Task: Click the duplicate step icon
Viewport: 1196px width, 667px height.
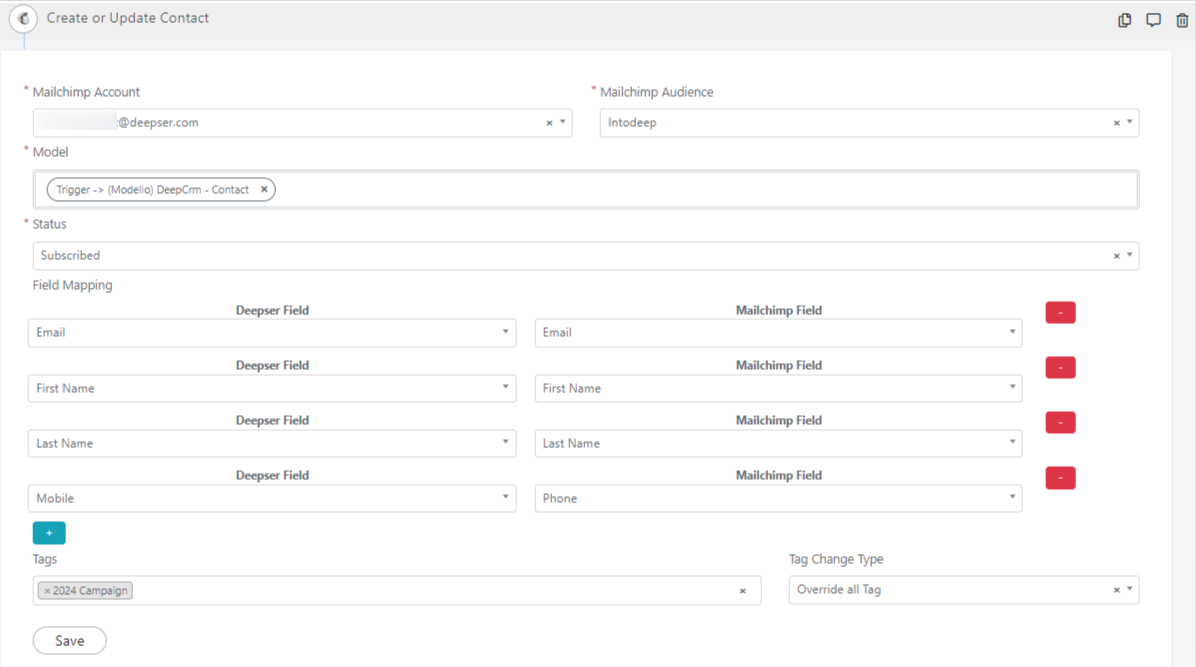Action: tap(1124, 20)
